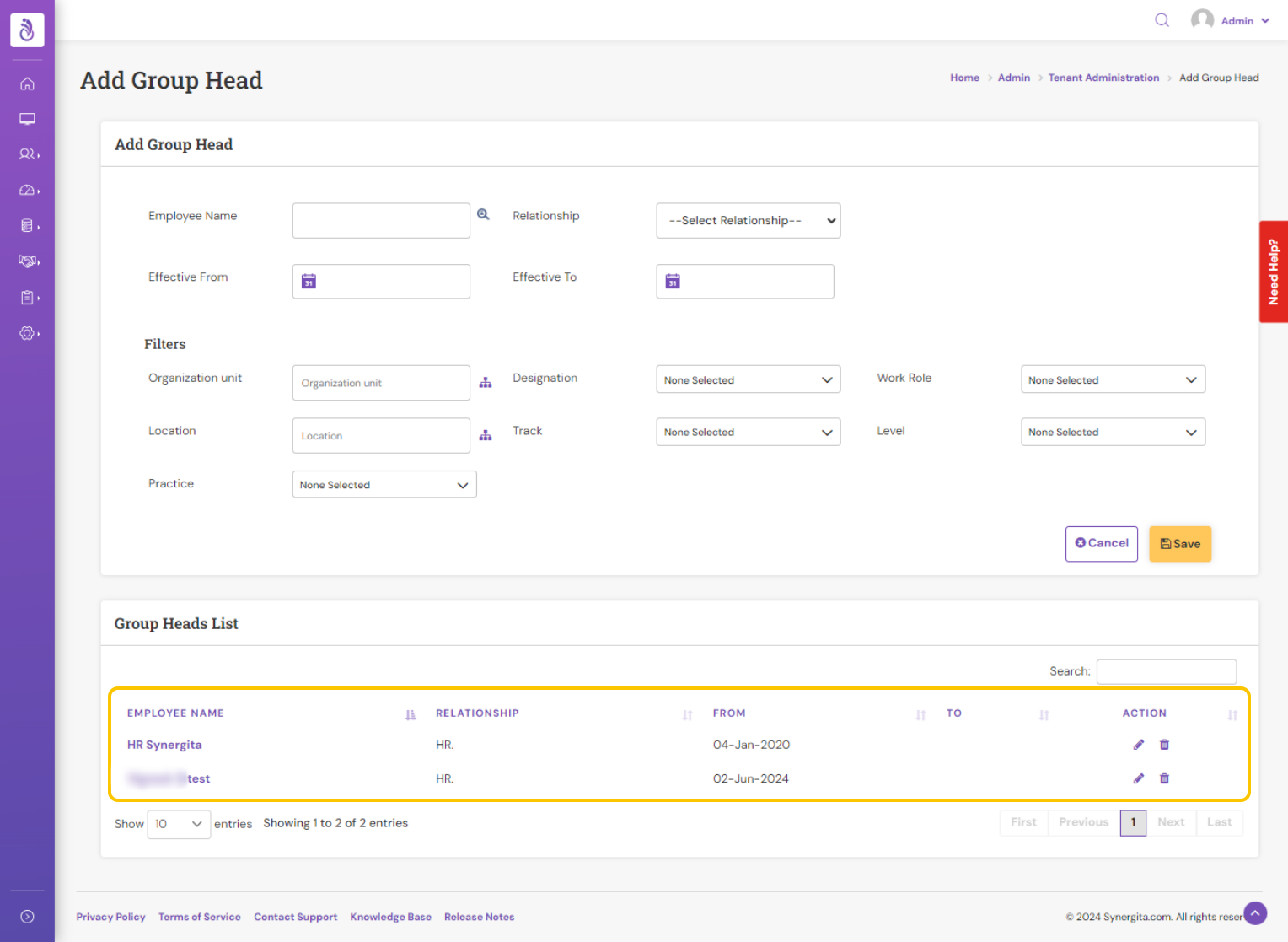This screenshot has height=942, width=1288.
Task: Open the clipboard icon in the sidebar
Action: [29, 298]
